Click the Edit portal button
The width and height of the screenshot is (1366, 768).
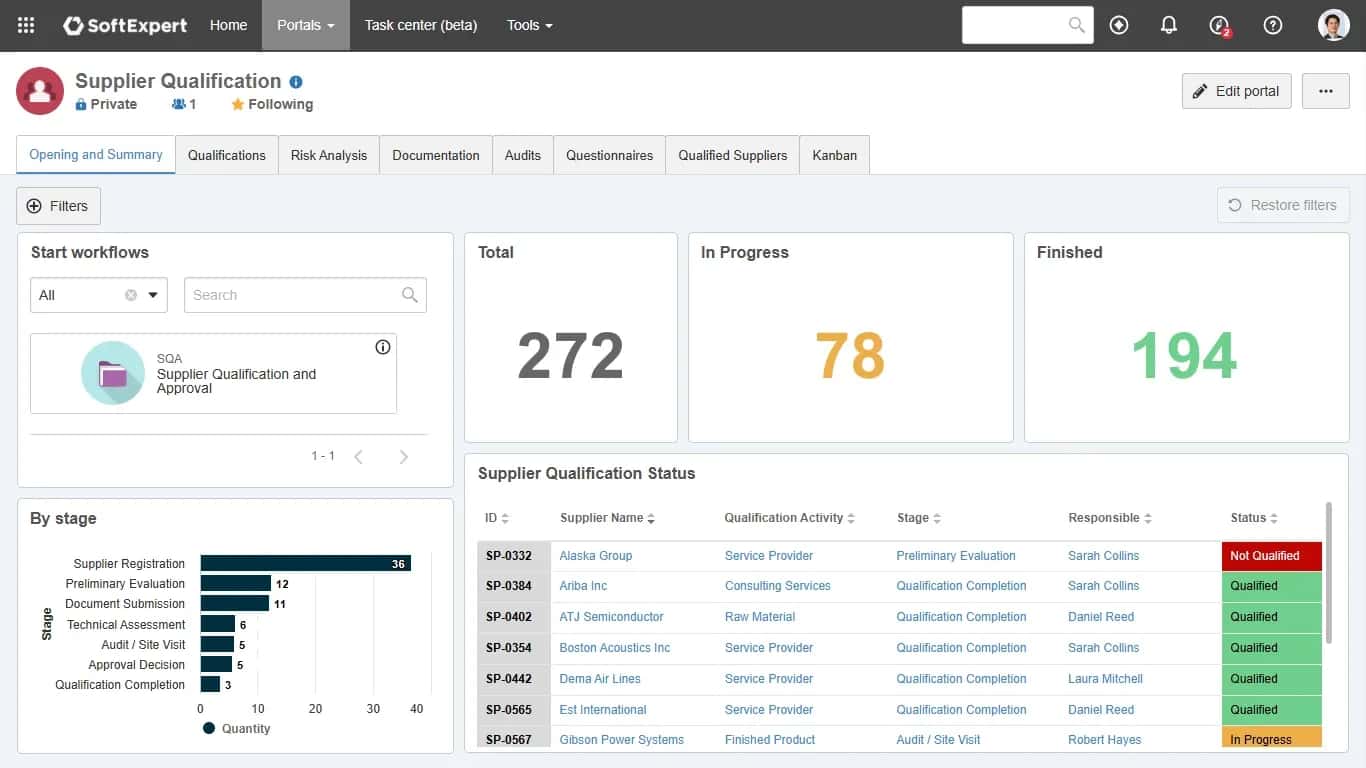(x=1237, y=91)
